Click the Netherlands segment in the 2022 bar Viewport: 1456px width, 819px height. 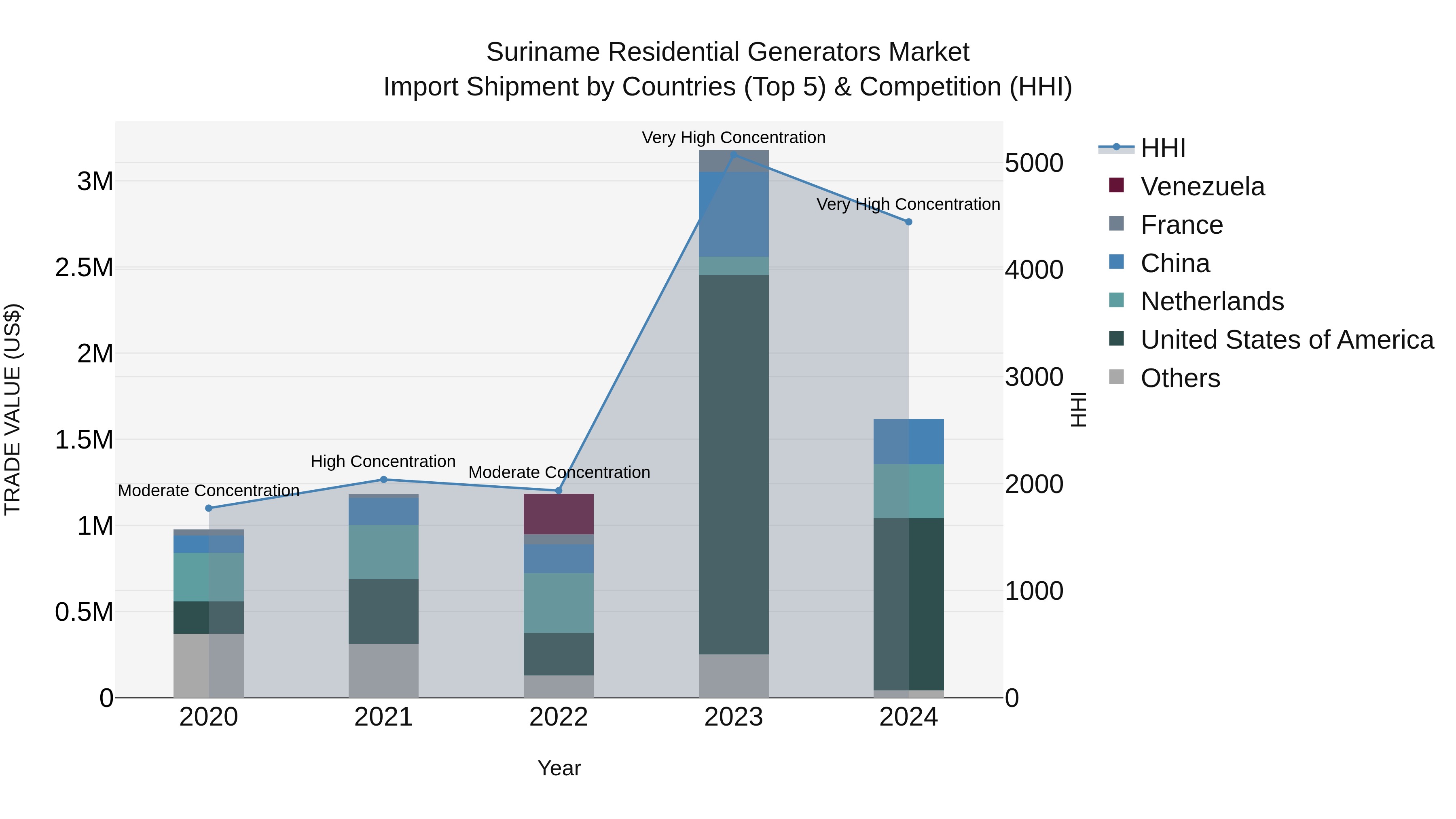[x=559, y=603]
